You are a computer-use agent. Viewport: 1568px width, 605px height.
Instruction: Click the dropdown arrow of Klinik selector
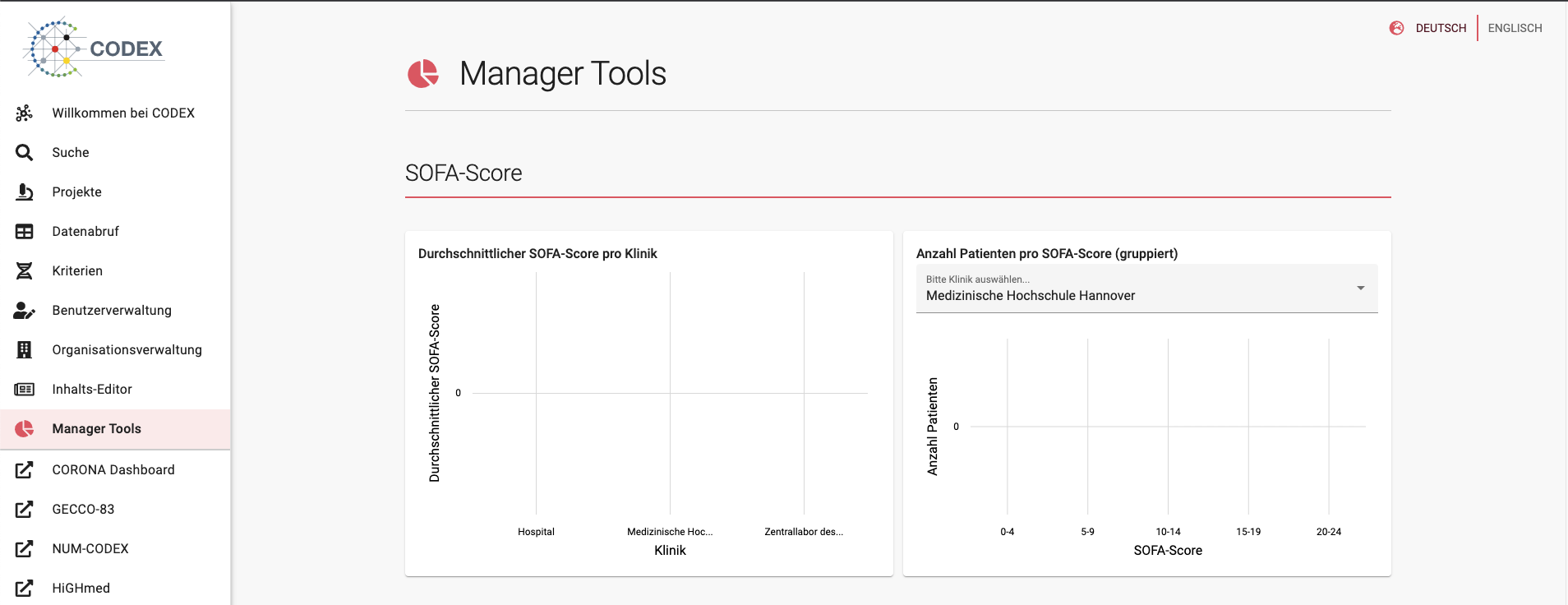(x=1361, y=288)
